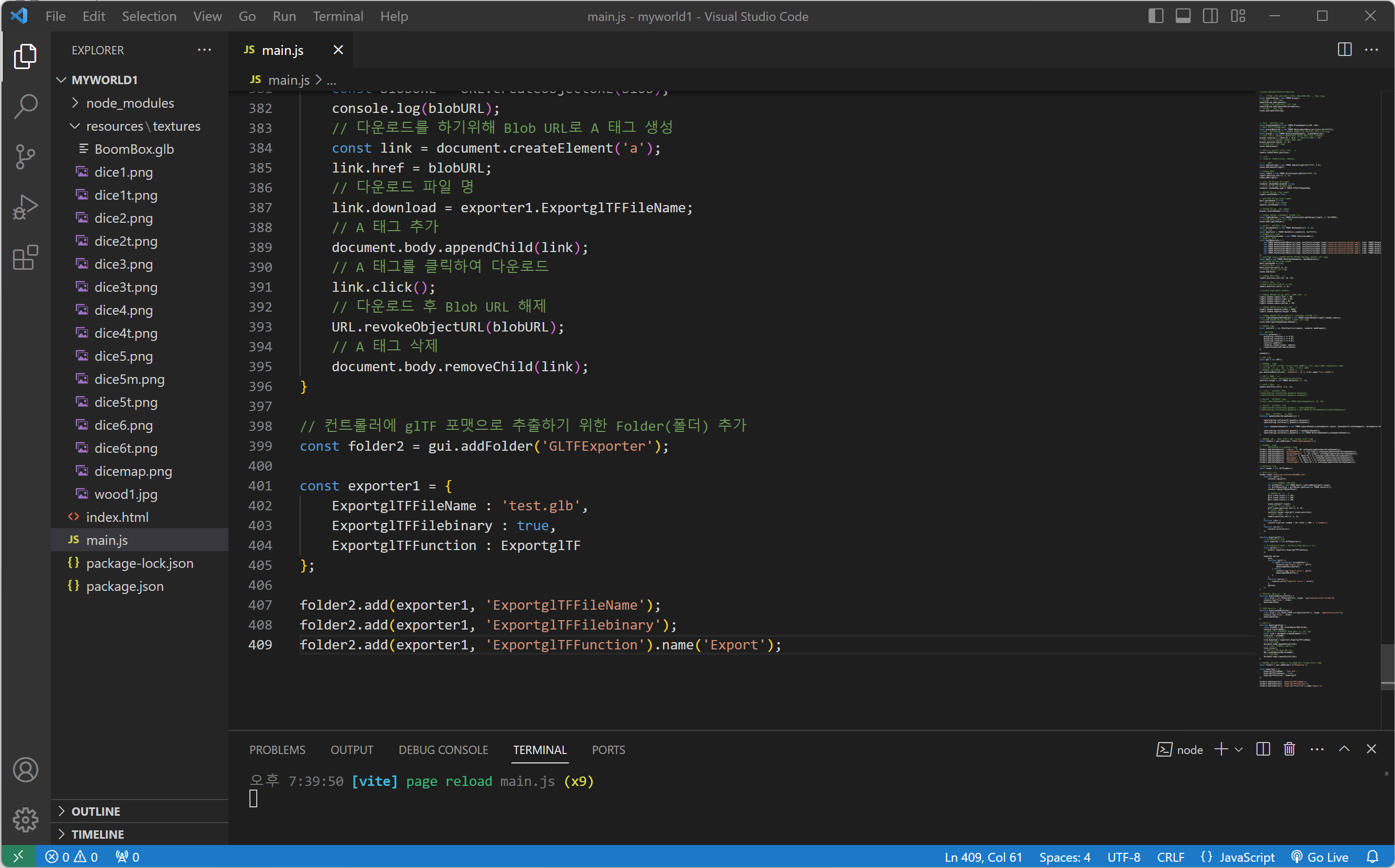Kill the terminal with trash icon

pyautogui.click(x=1289, y=749)
